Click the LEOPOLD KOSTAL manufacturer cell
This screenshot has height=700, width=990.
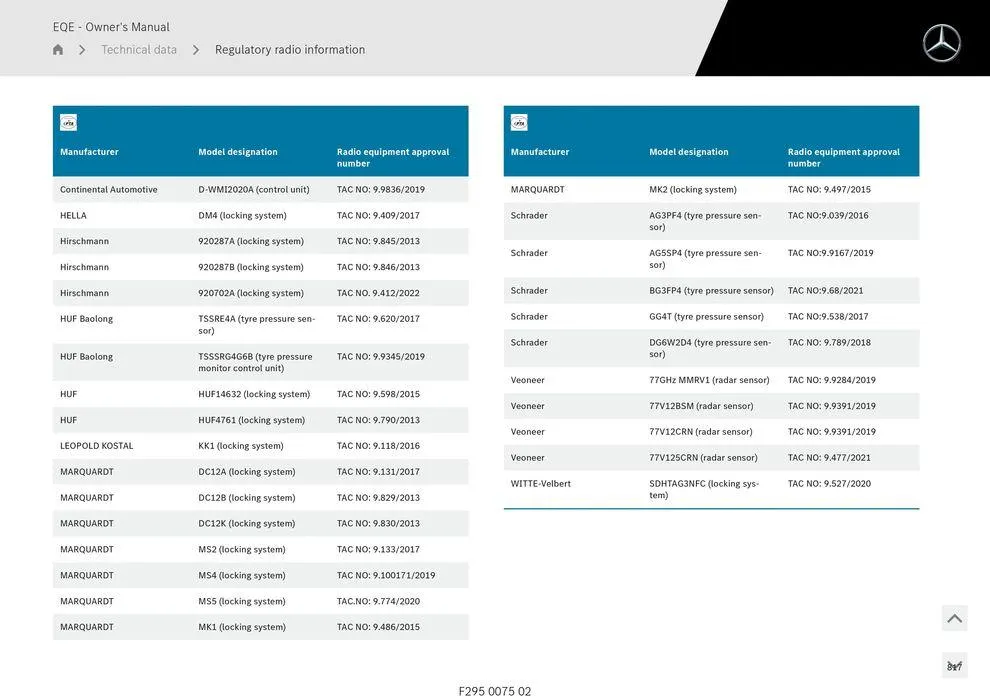[x=96, y=446]
